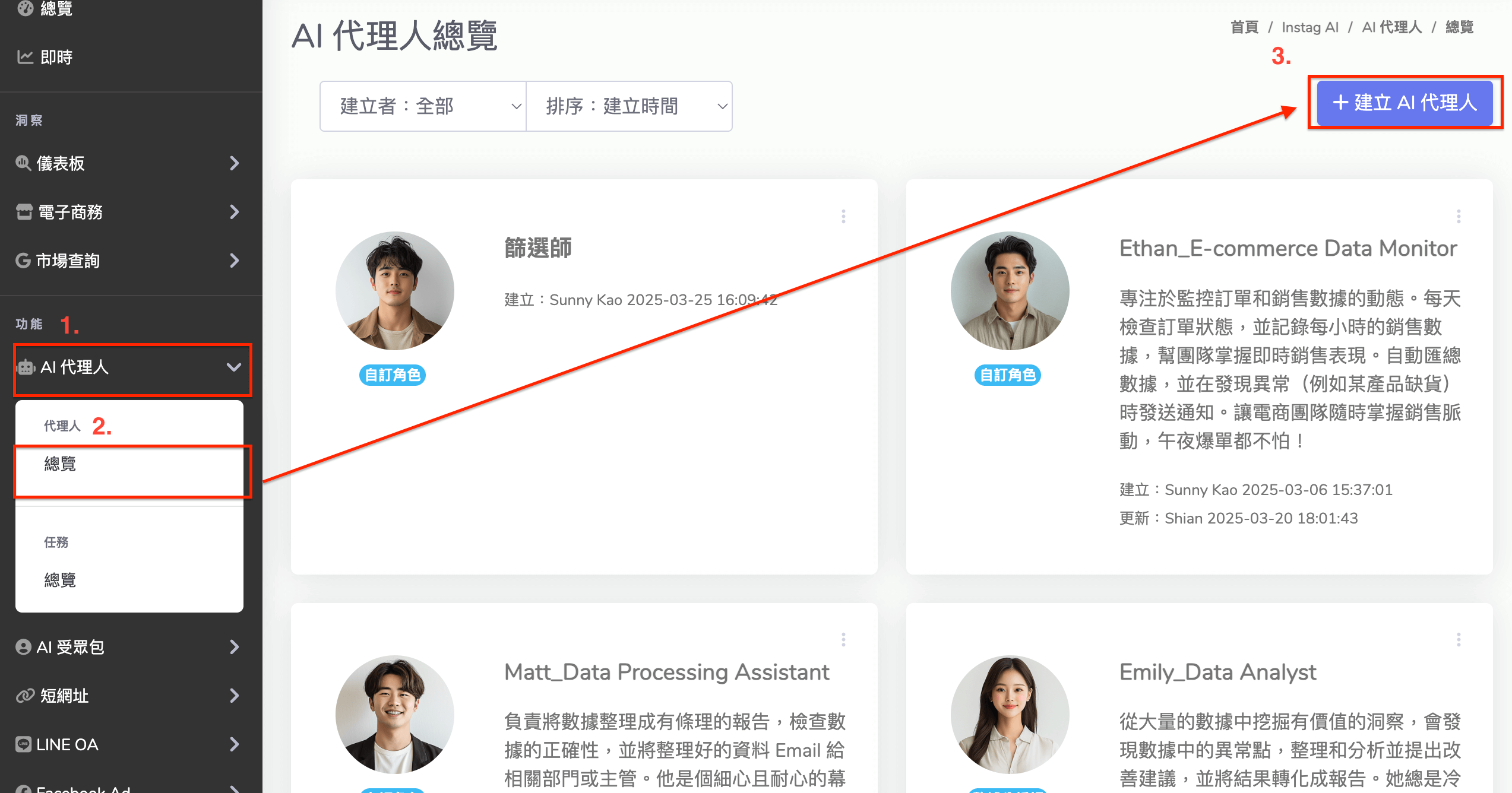Click the Instag AI breadcrumb link
Viewport: 1512px width, 793px height.
(1309, 27)
